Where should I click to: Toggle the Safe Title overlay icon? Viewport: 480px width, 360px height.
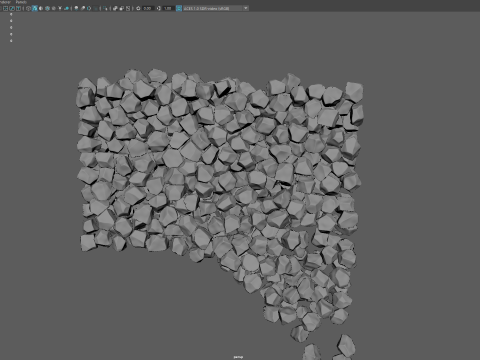coord(18,8)
